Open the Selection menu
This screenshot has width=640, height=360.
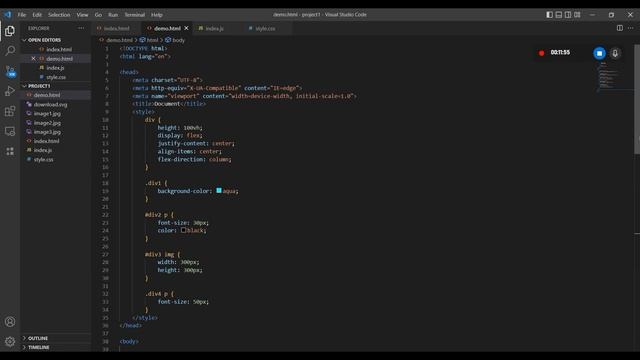click(59, 15)
